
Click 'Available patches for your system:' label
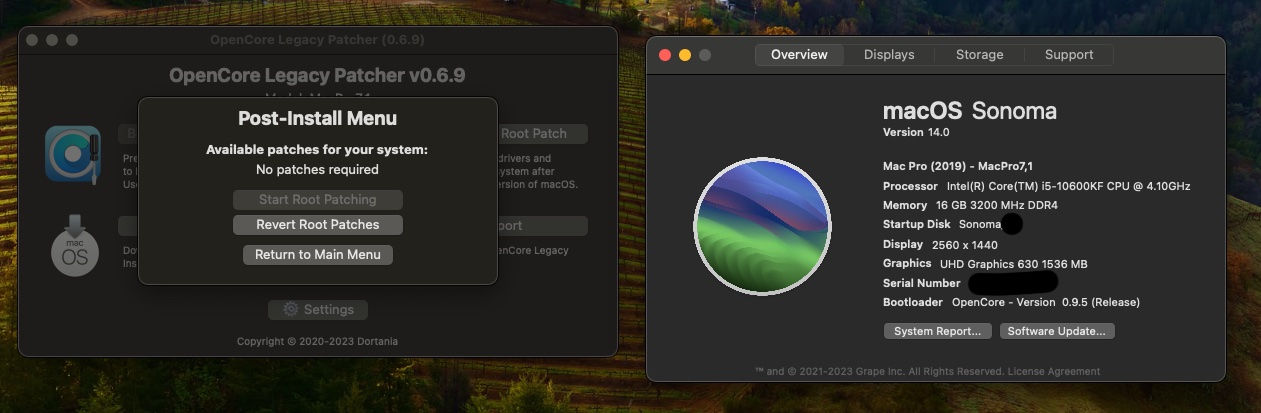point(317,150)
